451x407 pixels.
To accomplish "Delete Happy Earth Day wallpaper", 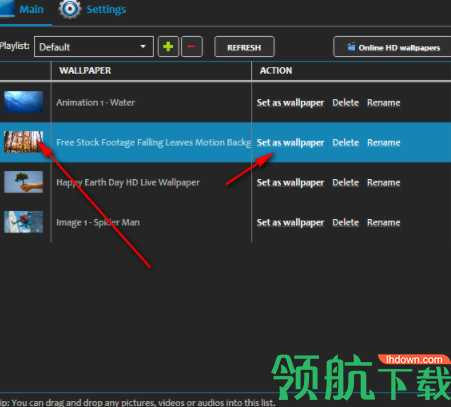I will pyautogui.click(x=346, y=183).
